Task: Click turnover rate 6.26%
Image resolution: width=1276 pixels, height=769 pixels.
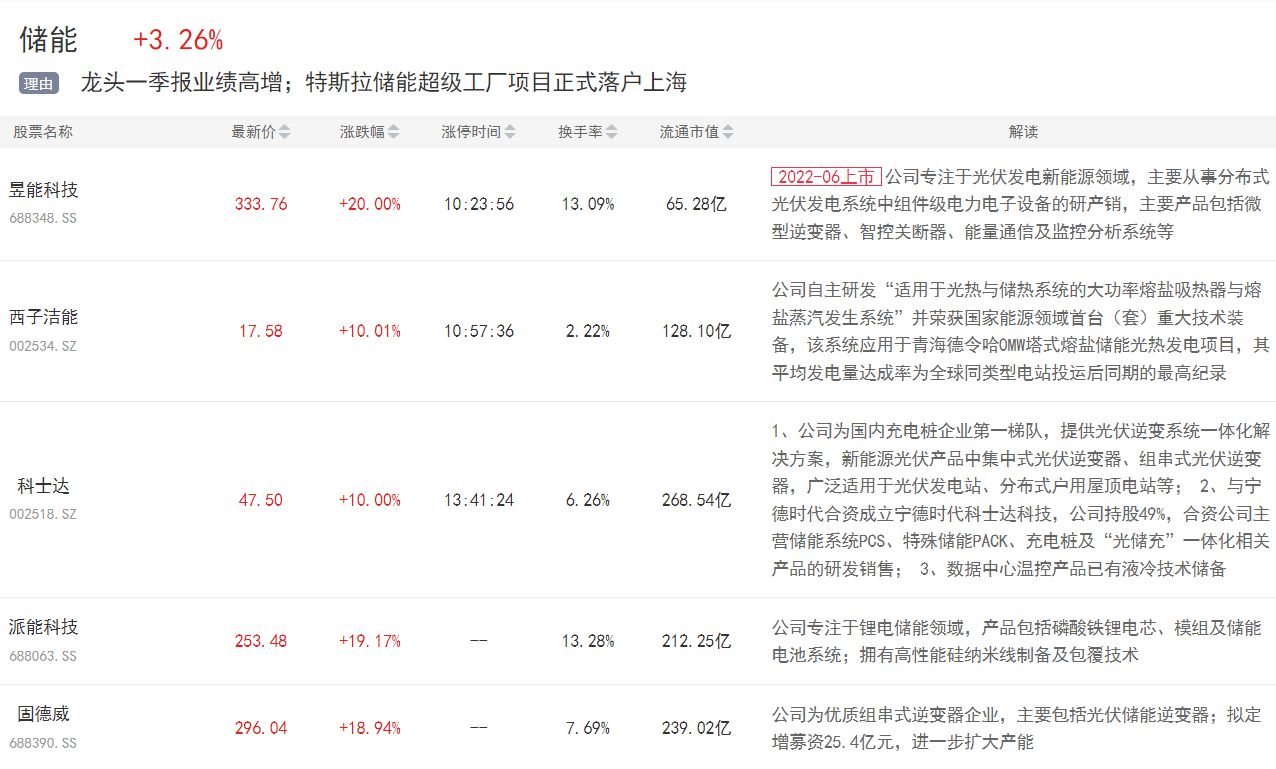Action: point(588,500)
